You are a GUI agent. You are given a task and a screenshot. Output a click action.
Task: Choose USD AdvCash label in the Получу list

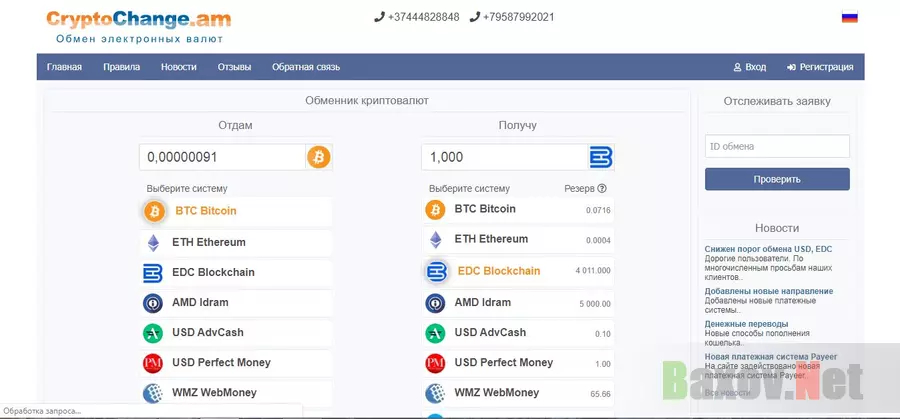[x=490, y=332]
